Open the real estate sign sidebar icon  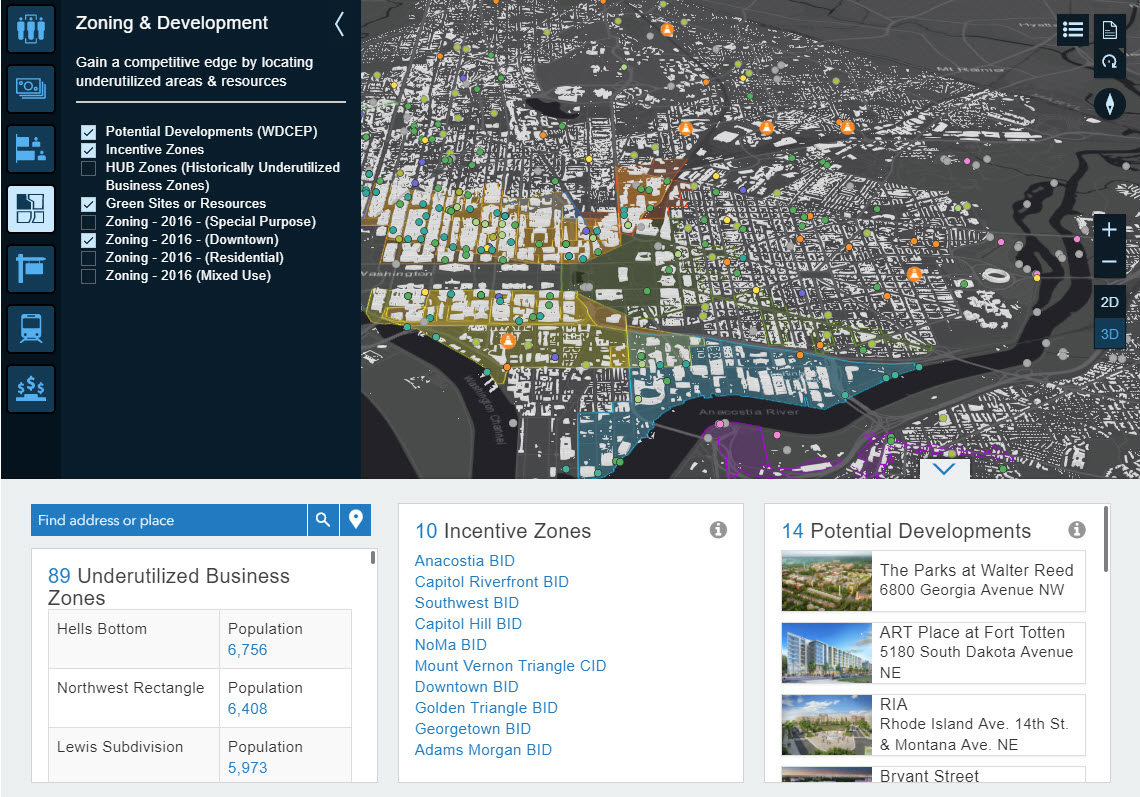31,268
